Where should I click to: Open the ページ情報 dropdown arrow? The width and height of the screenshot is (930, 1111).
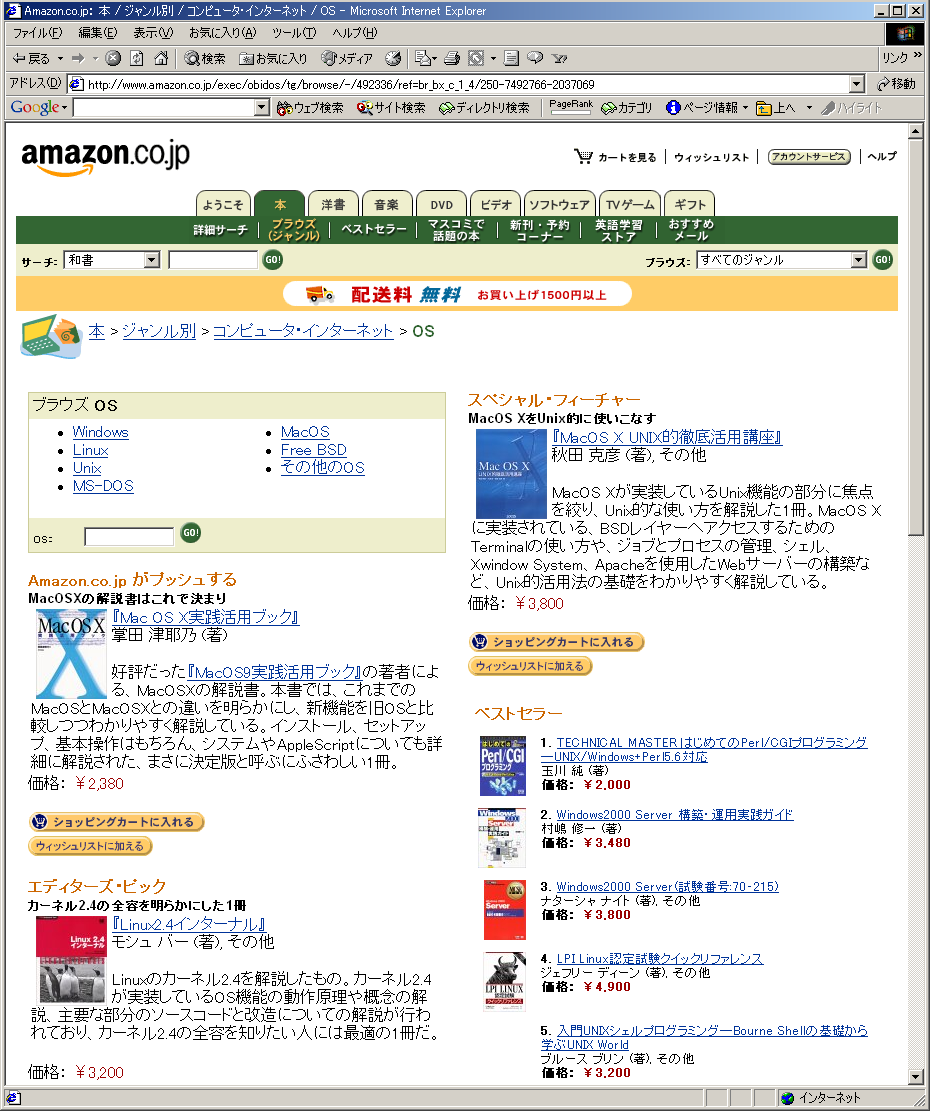click(x=745, y=108)
